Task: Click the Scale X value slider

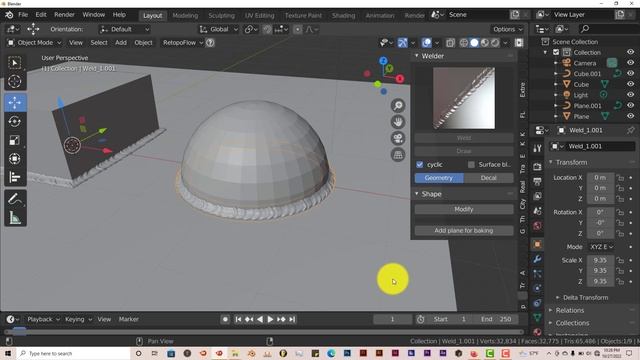Action: click(600, 260)
